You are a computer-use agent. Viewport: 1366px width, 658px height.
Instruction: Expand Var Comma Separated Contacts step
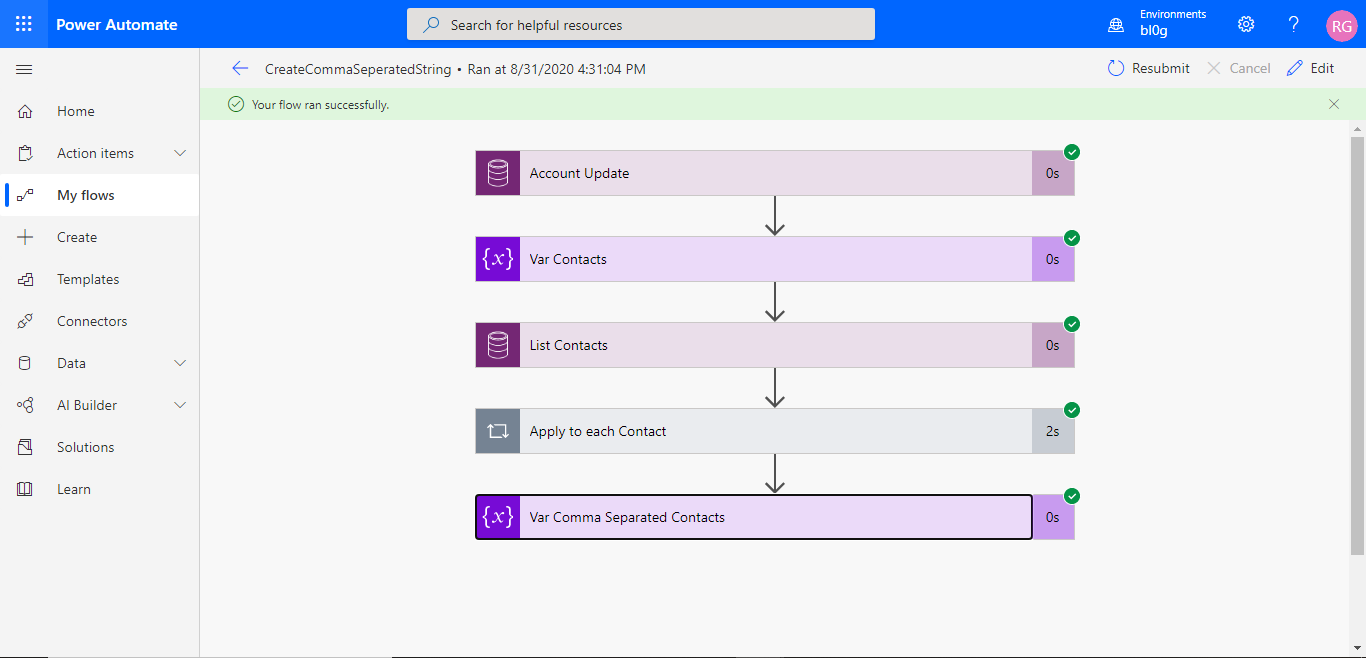tap(775, 517)
